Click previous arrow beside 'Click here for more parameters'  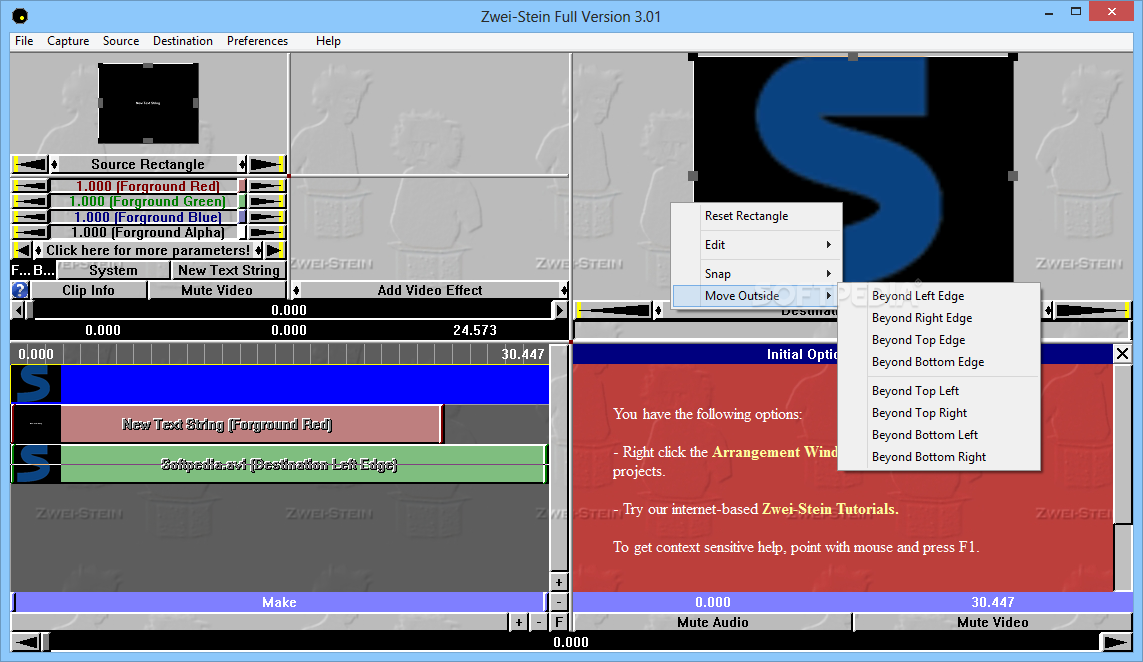[x=23, y=250]
